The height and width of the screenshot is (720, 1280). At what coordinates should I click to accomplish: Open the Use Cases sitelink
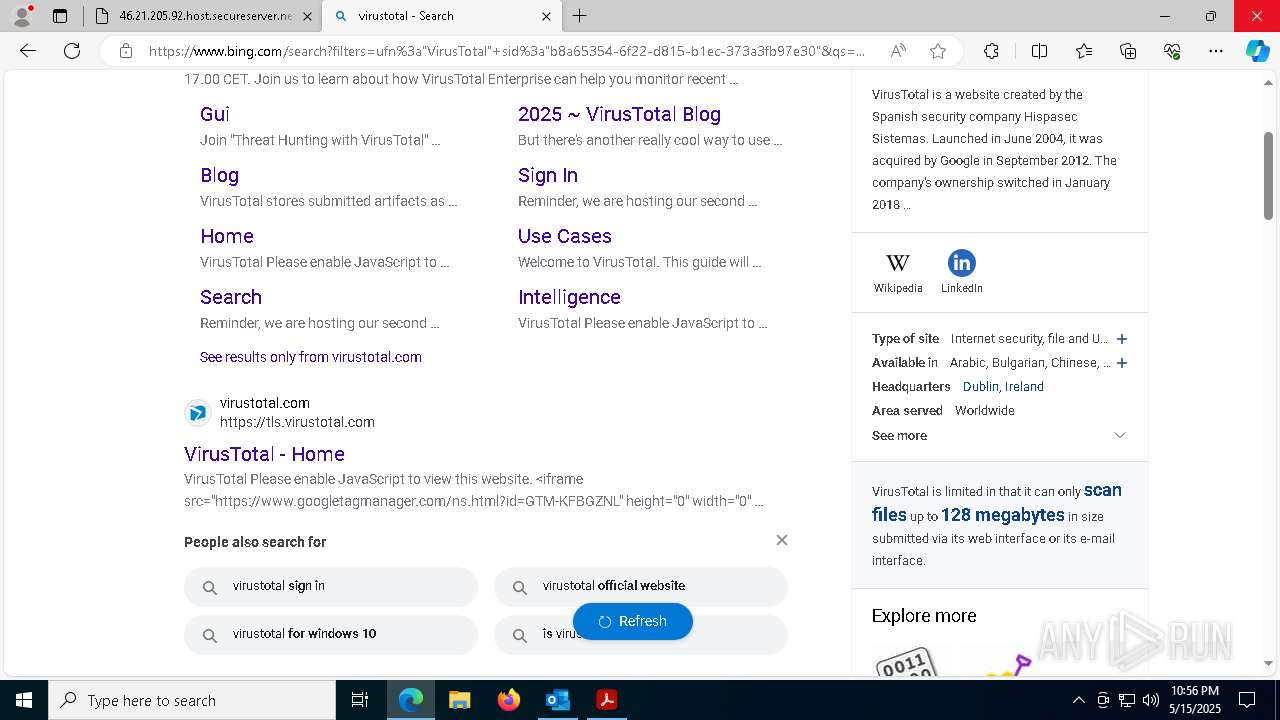pos(565,236)
